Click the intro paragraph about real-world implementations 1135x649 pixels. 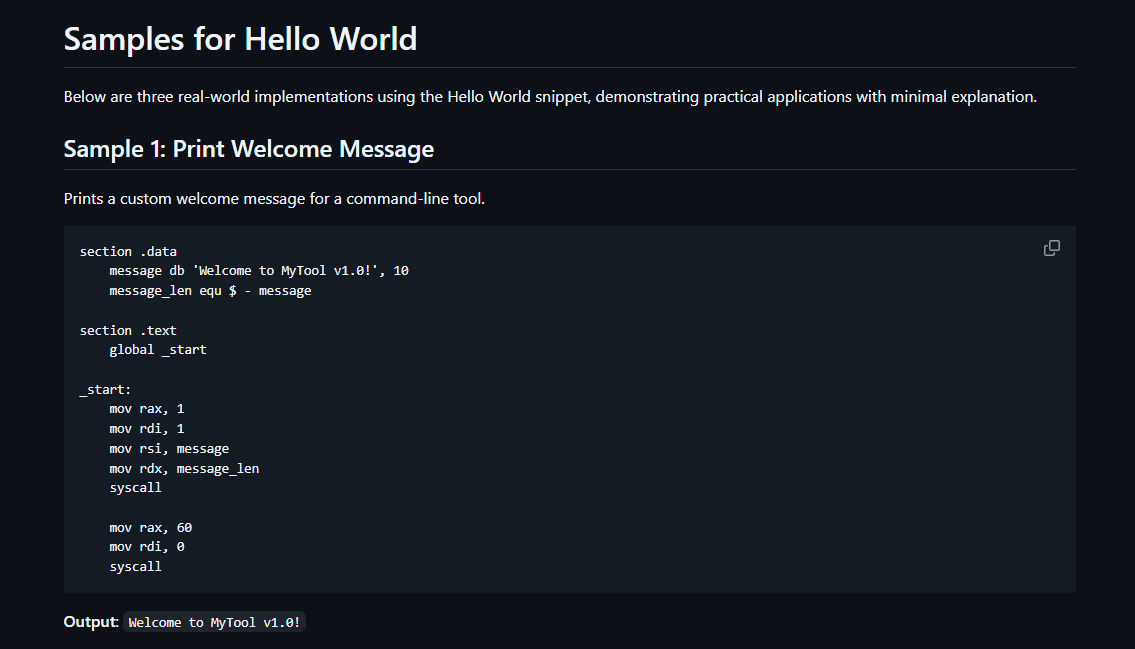pos(550,97)
